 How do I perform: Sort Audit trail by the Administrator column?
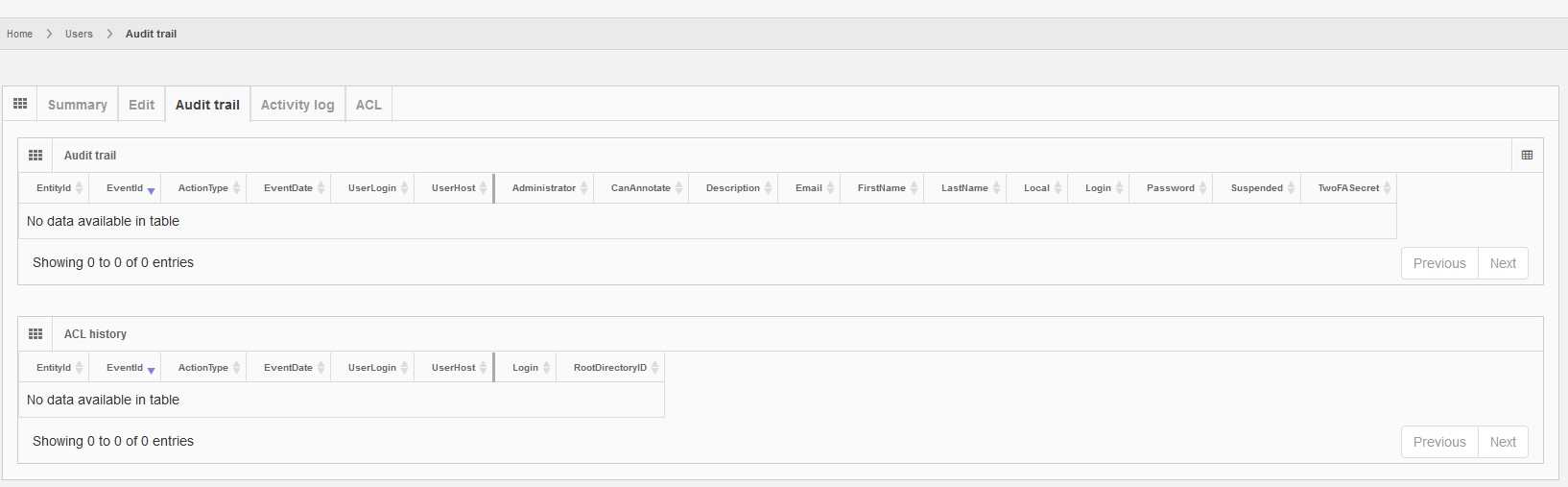pyautogui.click(x=544, y=188)
